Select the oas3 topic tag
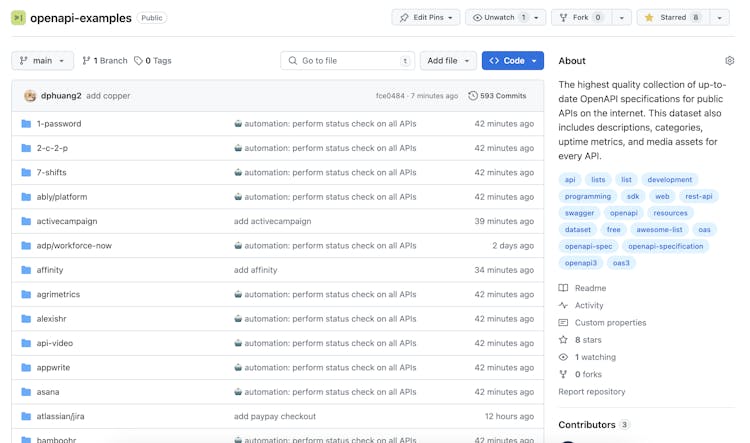 (621, 263)
